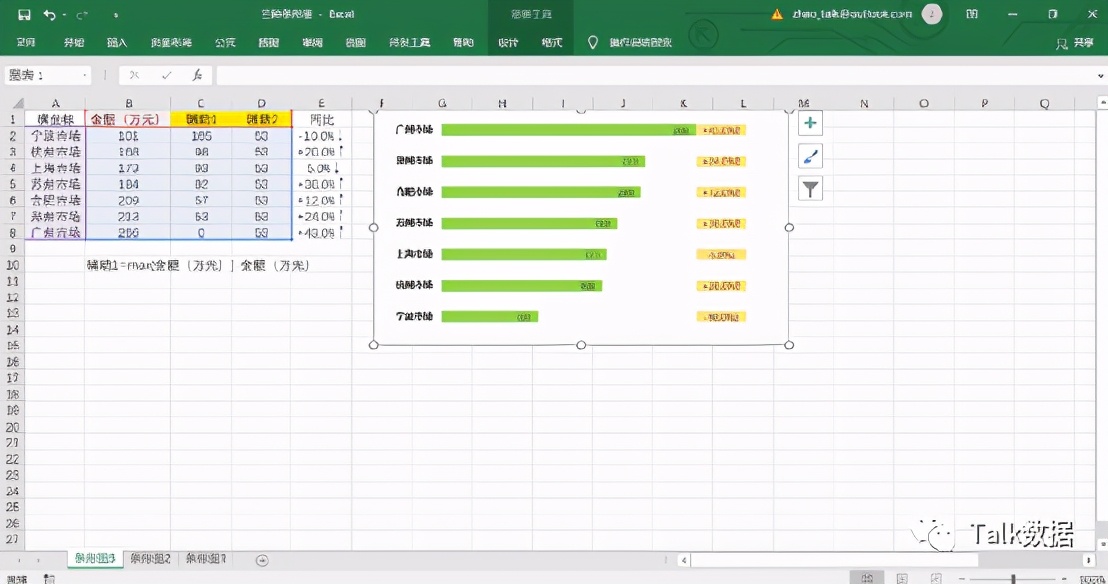Viewport: 1108px width, 584px height.
Task: Switch to Normal view in status bar
Action: tap(867, 578)
